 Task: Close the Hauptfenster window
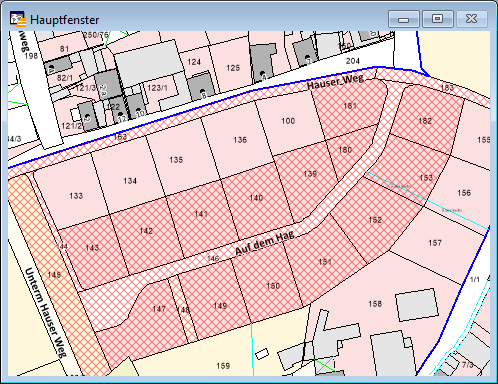pyautogui.click(x=472, y=19)
